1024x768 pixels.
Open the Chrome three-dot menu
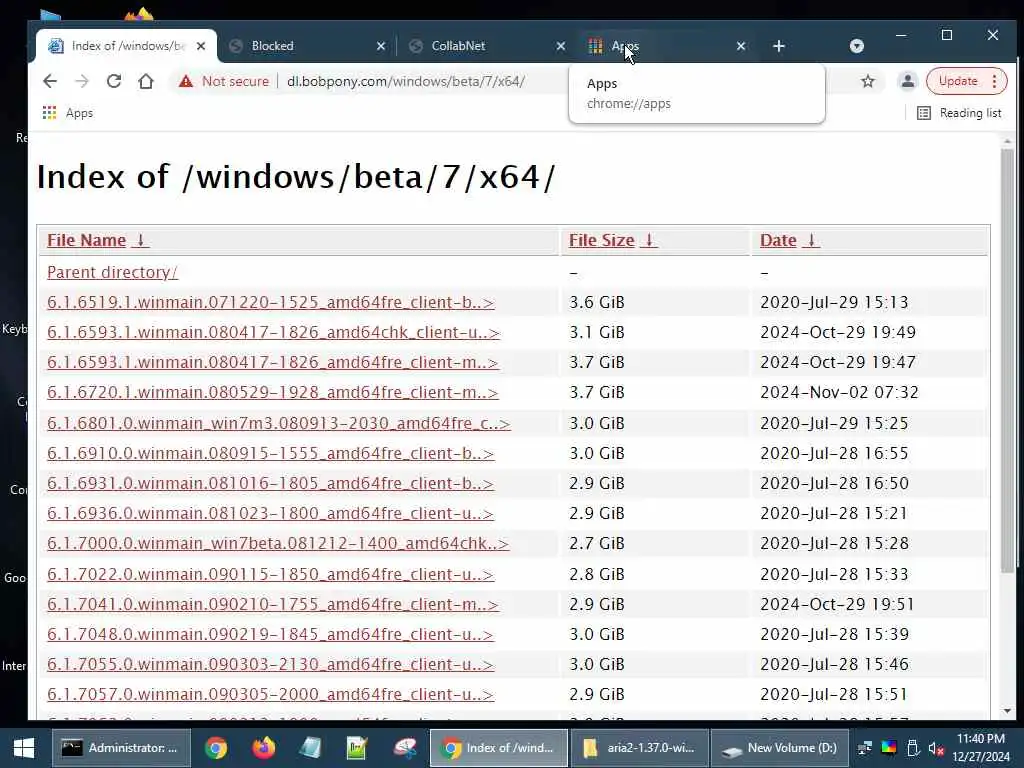coord(995,81)
